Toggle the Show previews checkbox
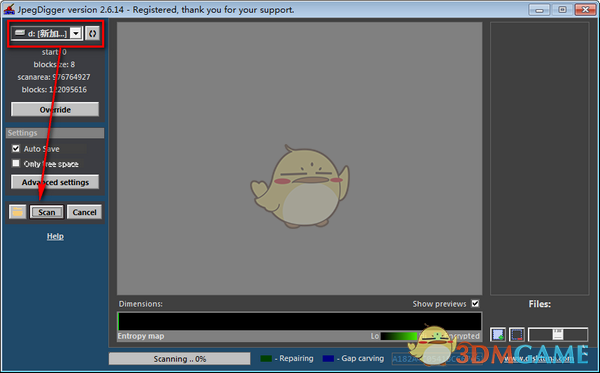 475,304
